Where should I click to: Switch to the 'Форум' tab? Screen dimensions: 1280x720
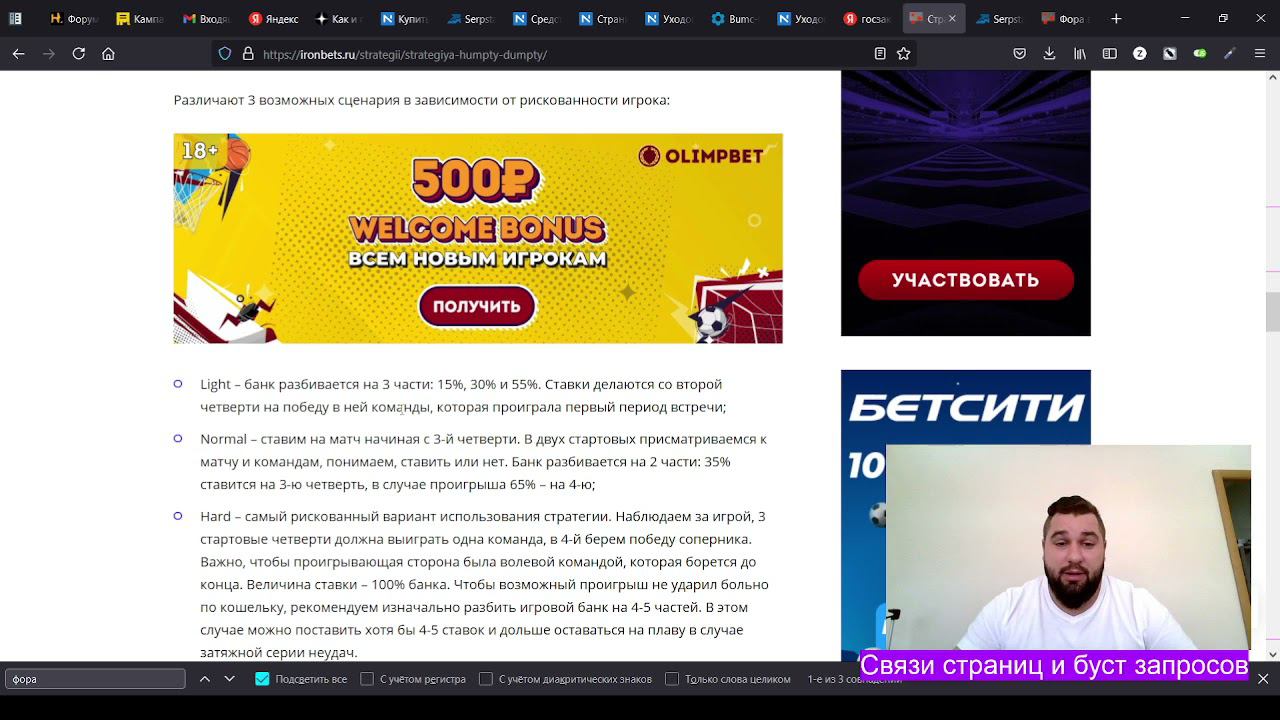pyautogui.click(x=74, y=18)
